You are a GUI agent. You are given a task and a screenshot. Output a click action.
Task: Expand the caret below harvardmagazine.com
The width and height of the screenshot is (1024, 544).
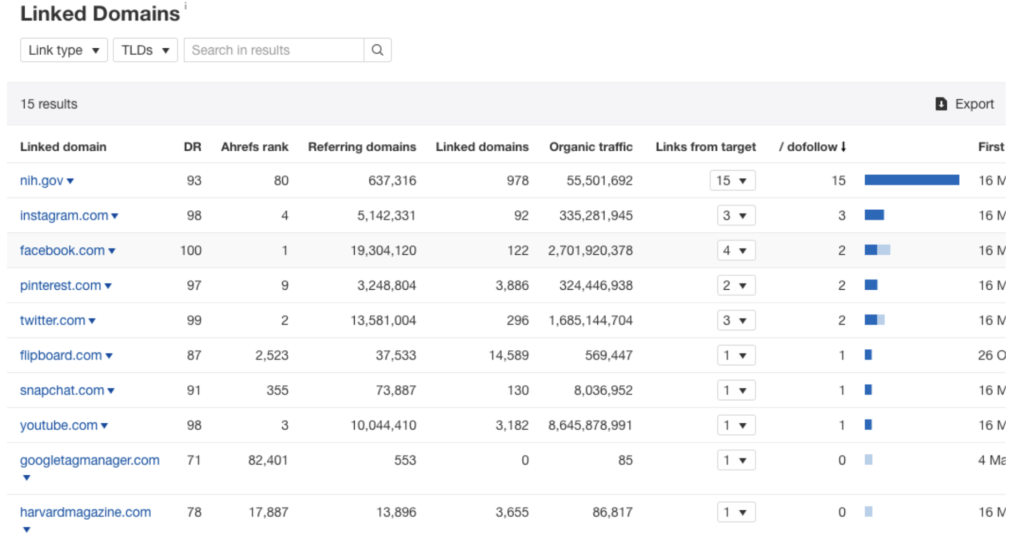[26, 530]
